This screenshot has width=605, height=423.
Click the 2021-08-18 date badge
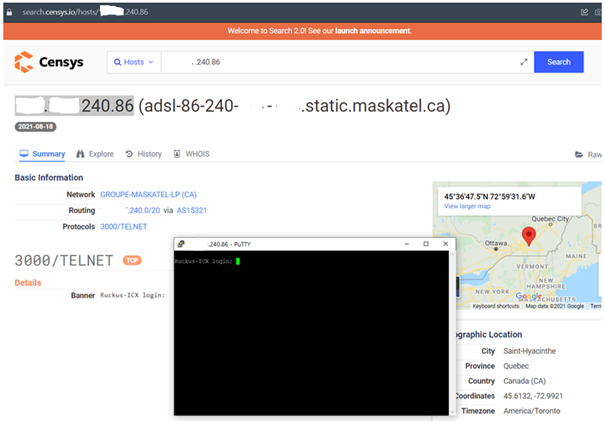[x=35, y=127]
